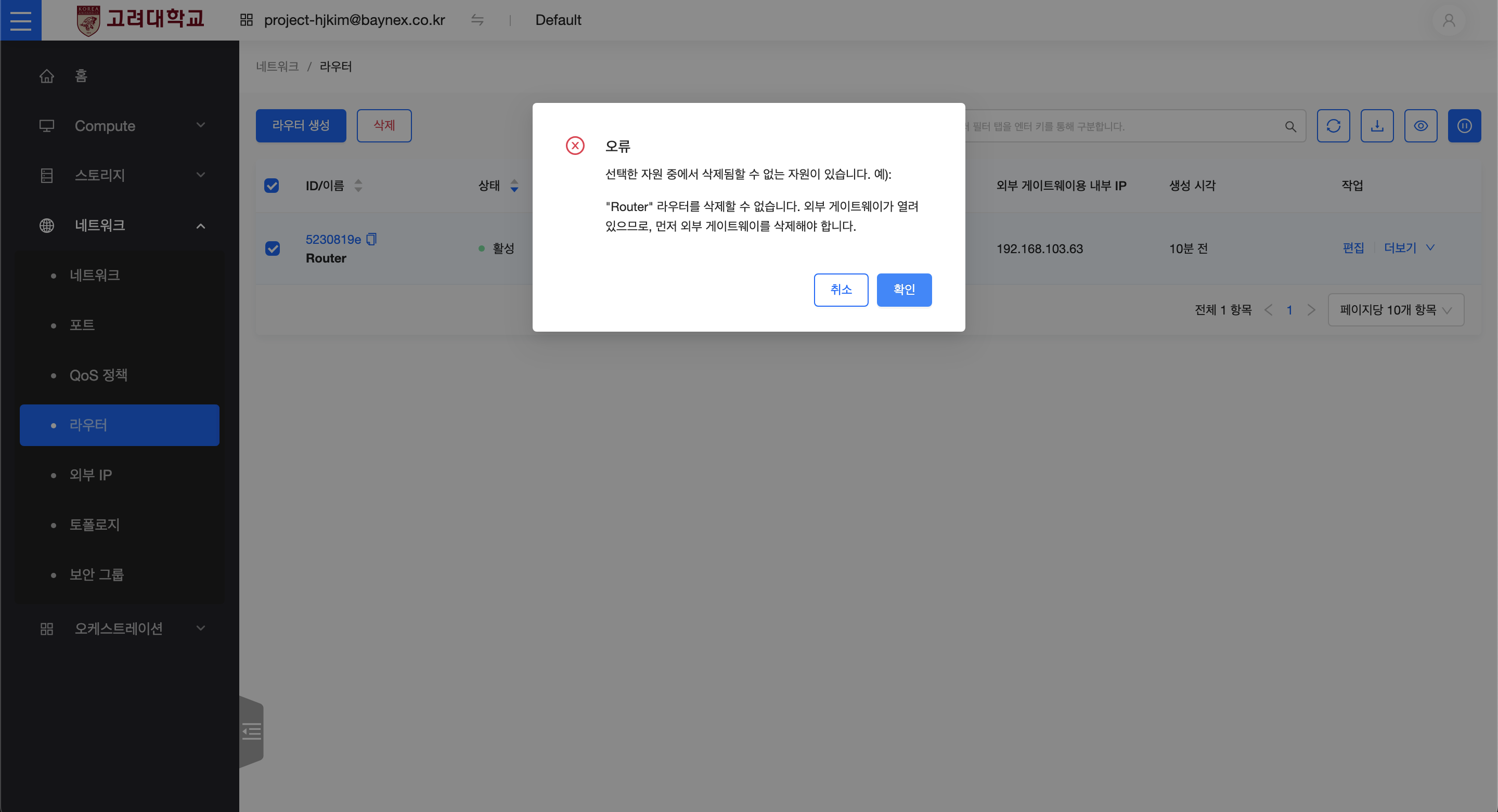Go to the previous page arrow
This screenshot has width=1498, height=812.
1268,310
